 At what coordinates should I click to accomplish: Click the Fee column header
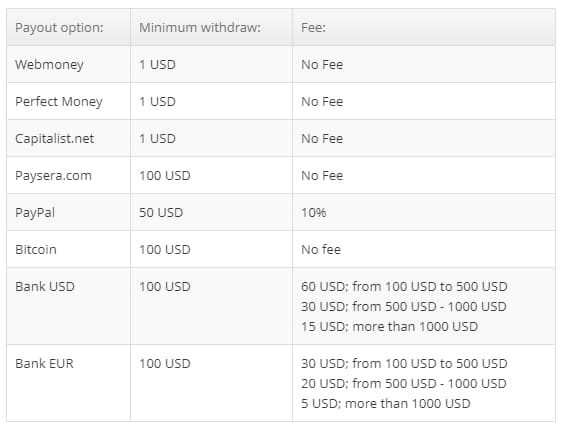coord(314,27)
